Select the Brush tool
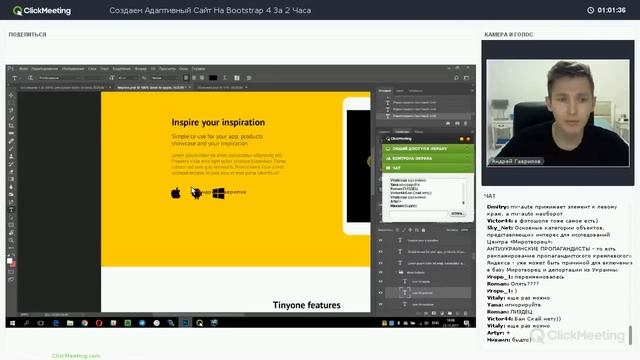The image size is (640, 360). [x=11, y=149]
